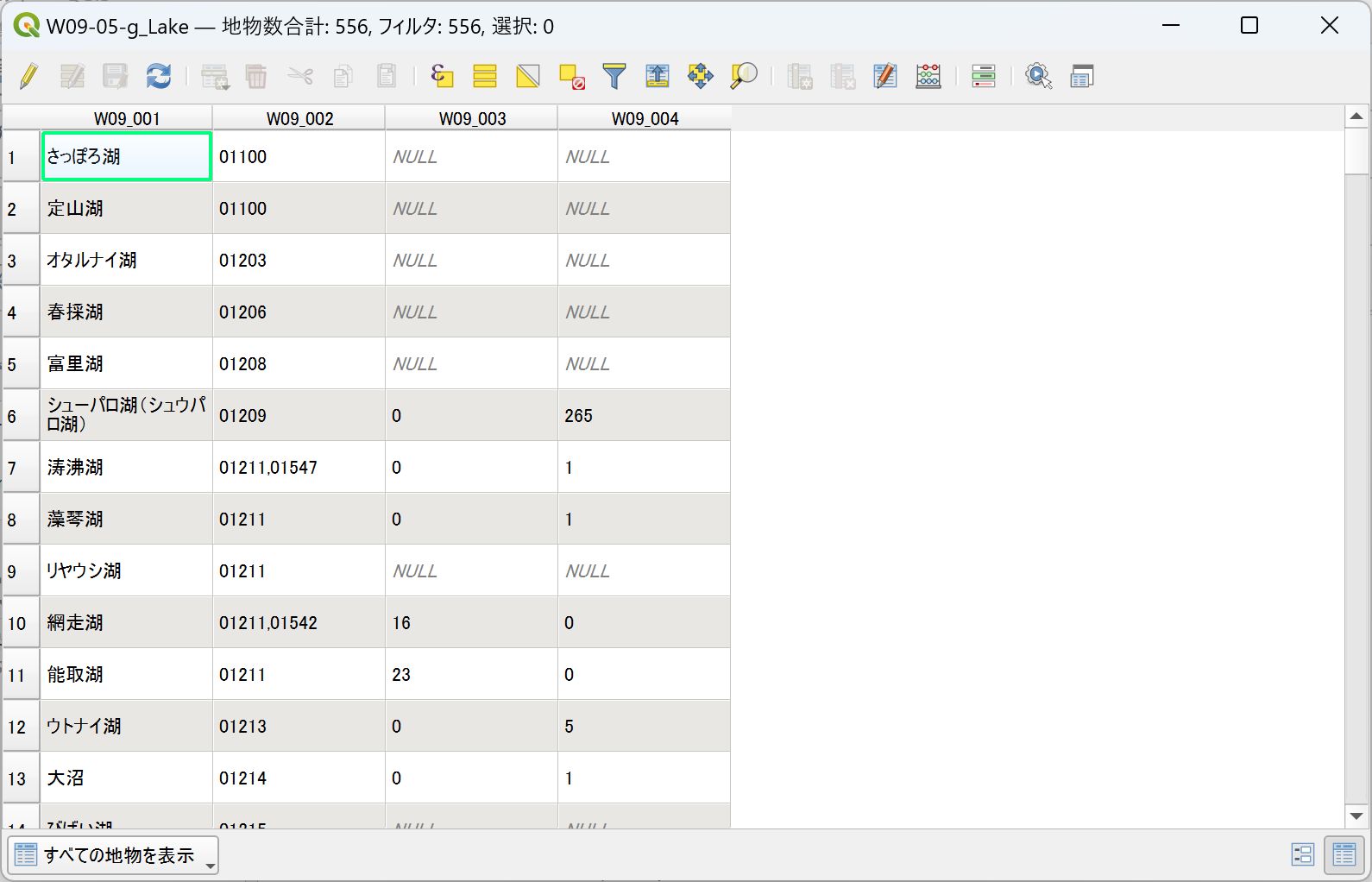Click the 5 value in ウトナイ湖 row
This screenshot has width=1372, height=882.
click(x=645, y=726)
